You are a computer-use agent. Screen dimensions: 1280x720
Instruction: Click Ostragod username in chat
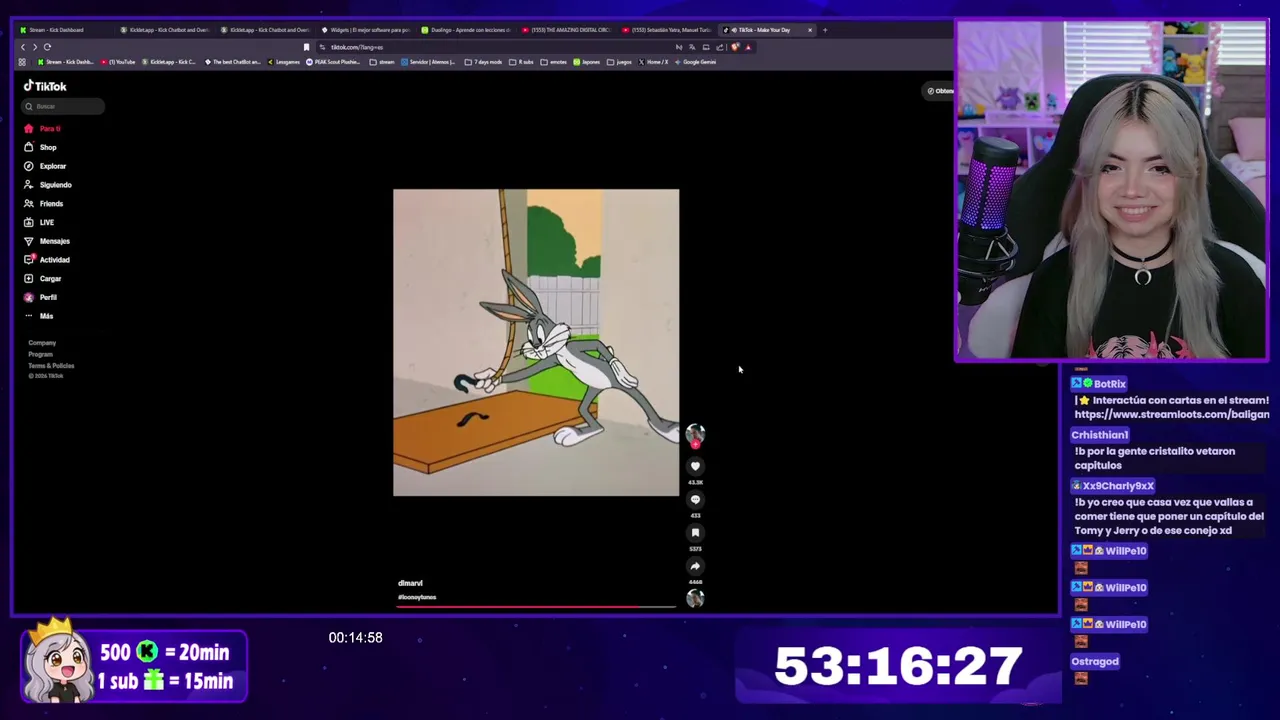click(1095, 661)
